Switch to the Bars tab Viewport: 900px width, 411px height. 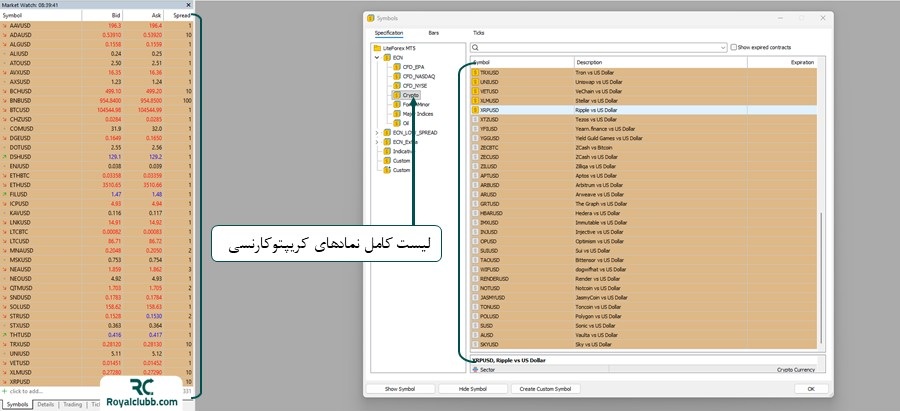pyautogui.click(x=433, y=33)
